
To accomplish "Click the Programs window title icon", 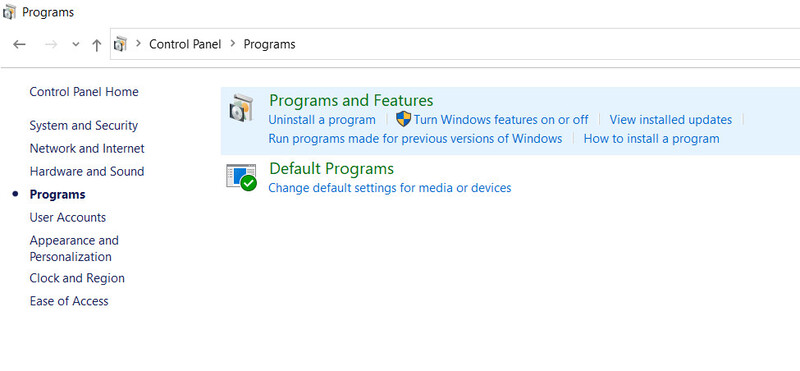I will pos(9,12).
